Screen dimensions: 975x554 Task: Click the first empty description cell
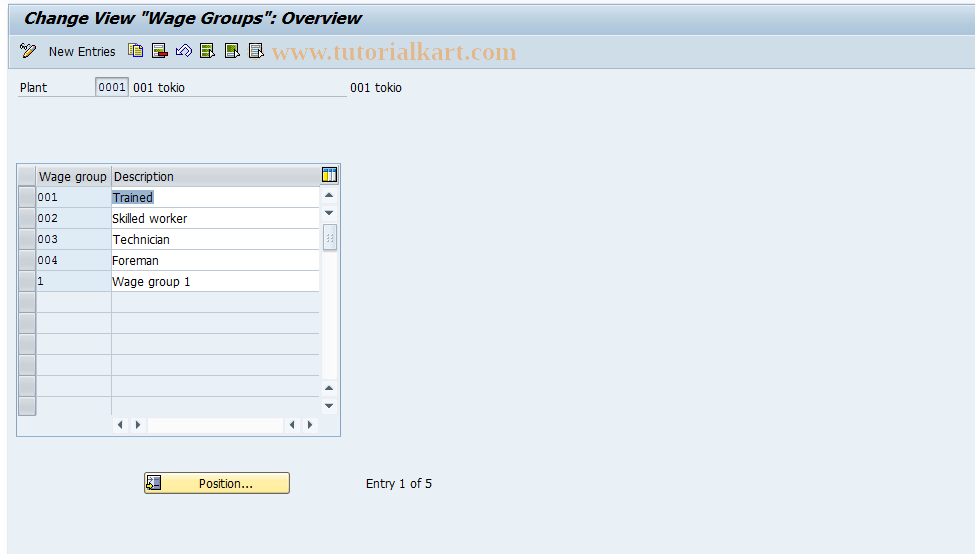tap(215, 302)
